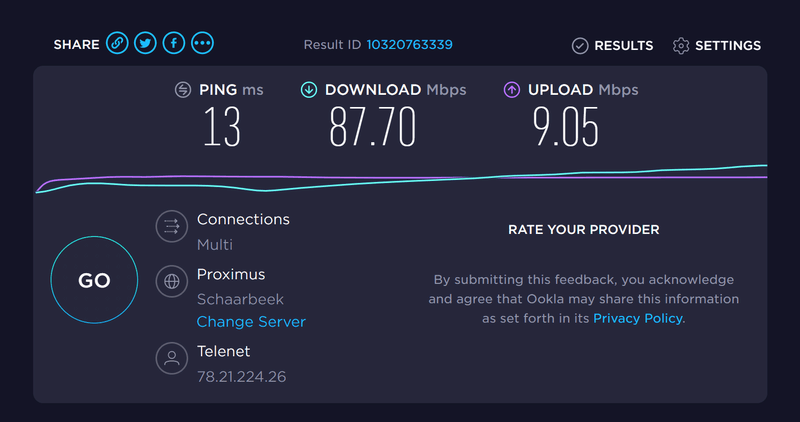Click the ping icon
The image size is (800, 422).
point(183,90)
